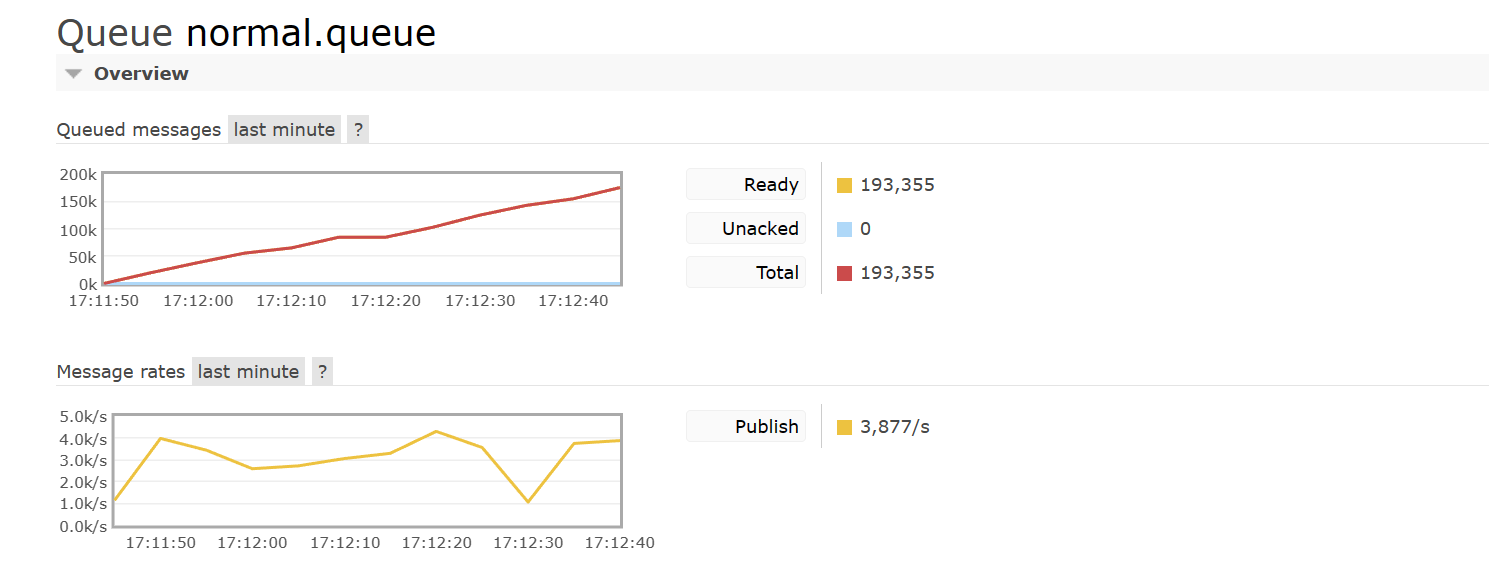
Task: Click the Overview section heading
Action: click(141, 74)
